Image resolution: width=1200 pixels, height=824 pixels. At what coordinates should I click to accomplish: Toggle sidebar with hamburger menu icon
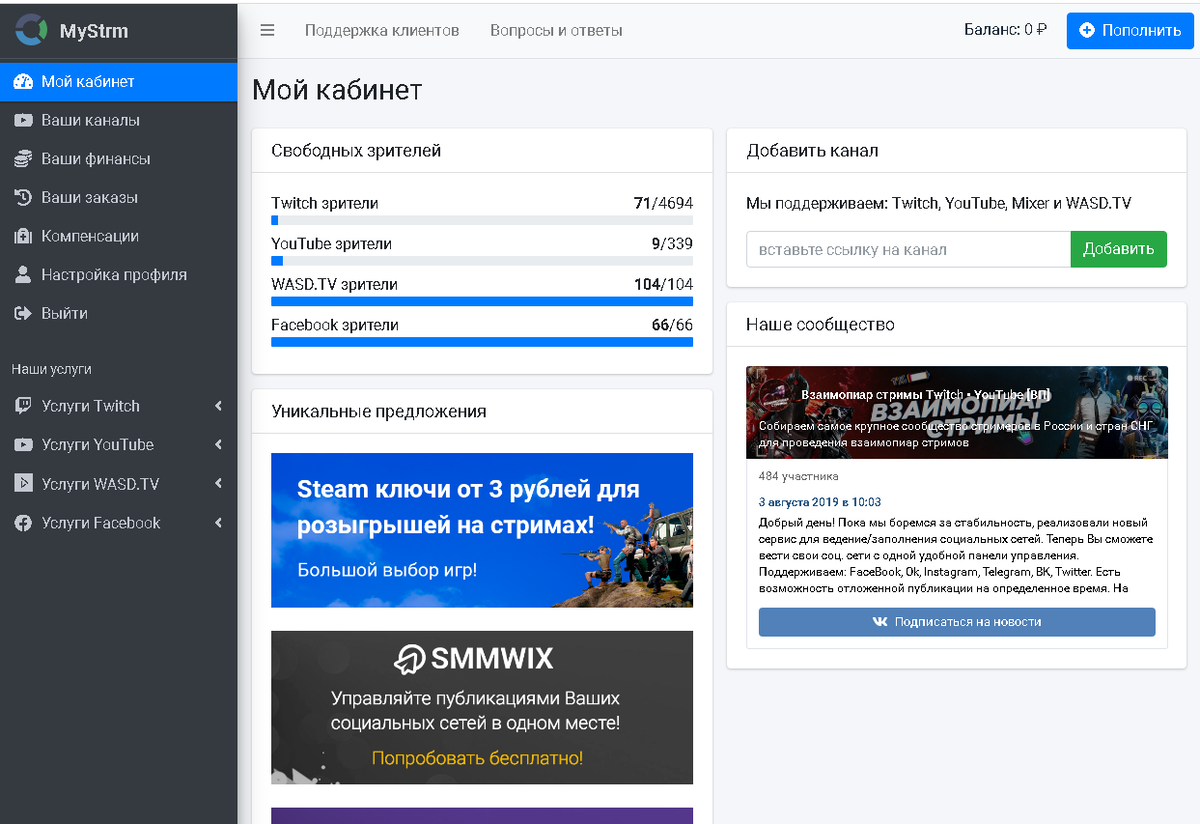tap(267, 30)
